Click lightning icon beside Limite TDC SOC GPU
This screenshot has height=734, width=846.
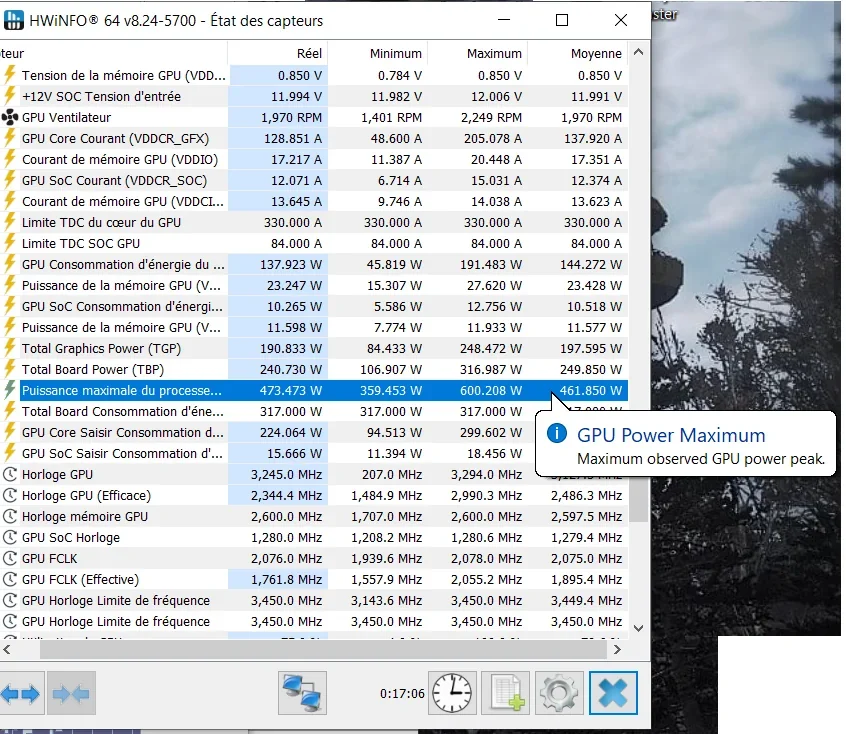[x=9, y=243]
